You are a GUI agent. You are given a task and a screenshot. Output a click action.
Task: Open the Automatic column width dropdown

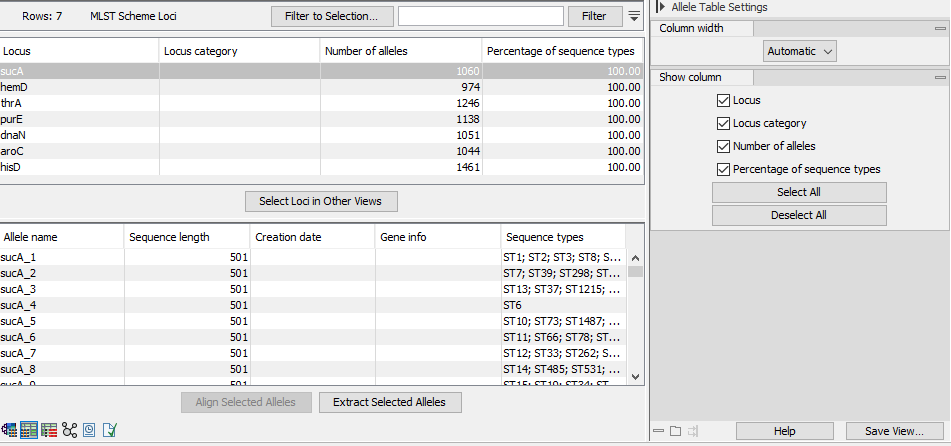pos(800,51)
